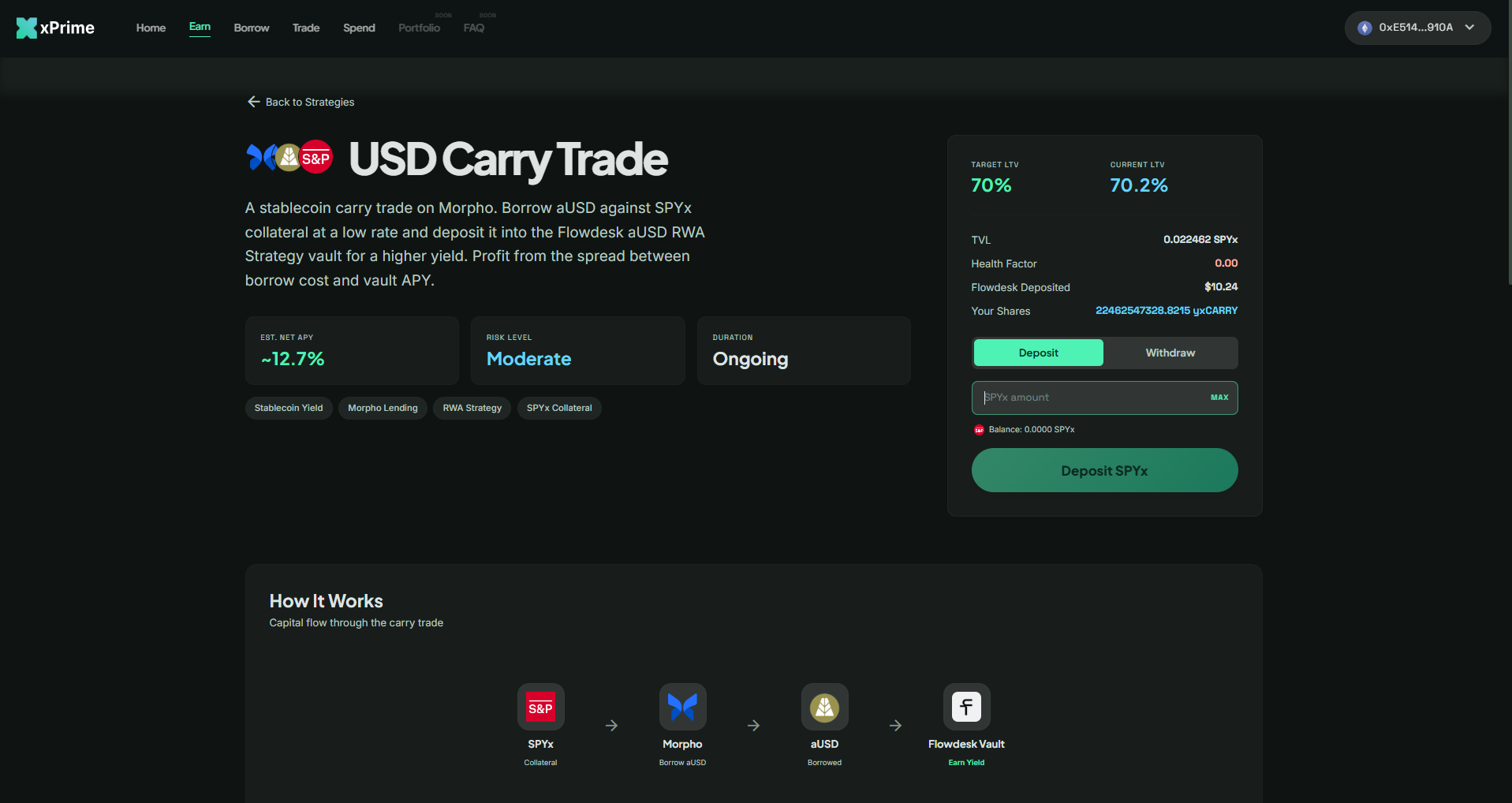The width and height of the screenshot is (1512, 803).
Task: Click the USD Carry Trade heading
Action: point(508,159)
